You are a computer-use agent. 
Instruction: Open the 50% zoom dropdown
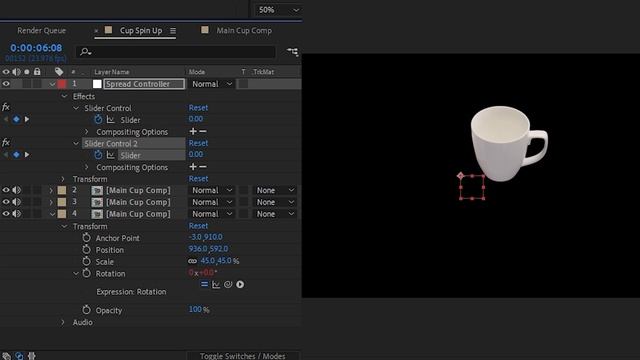pos(278,10)
